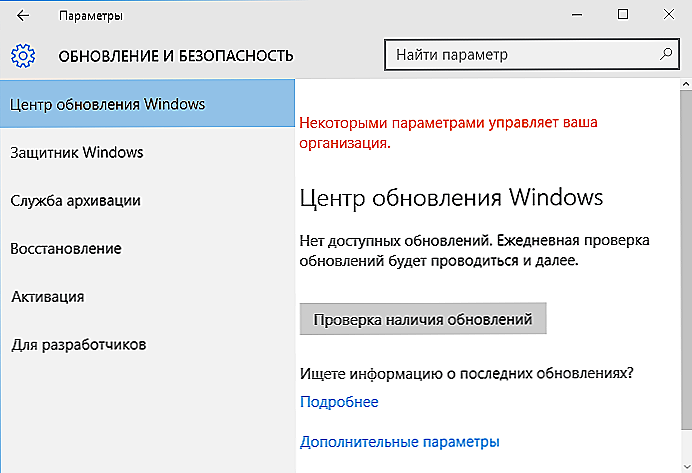Select Для разработчиков in sidebar
Screen dimensions: 692x473
coord(147,345)
